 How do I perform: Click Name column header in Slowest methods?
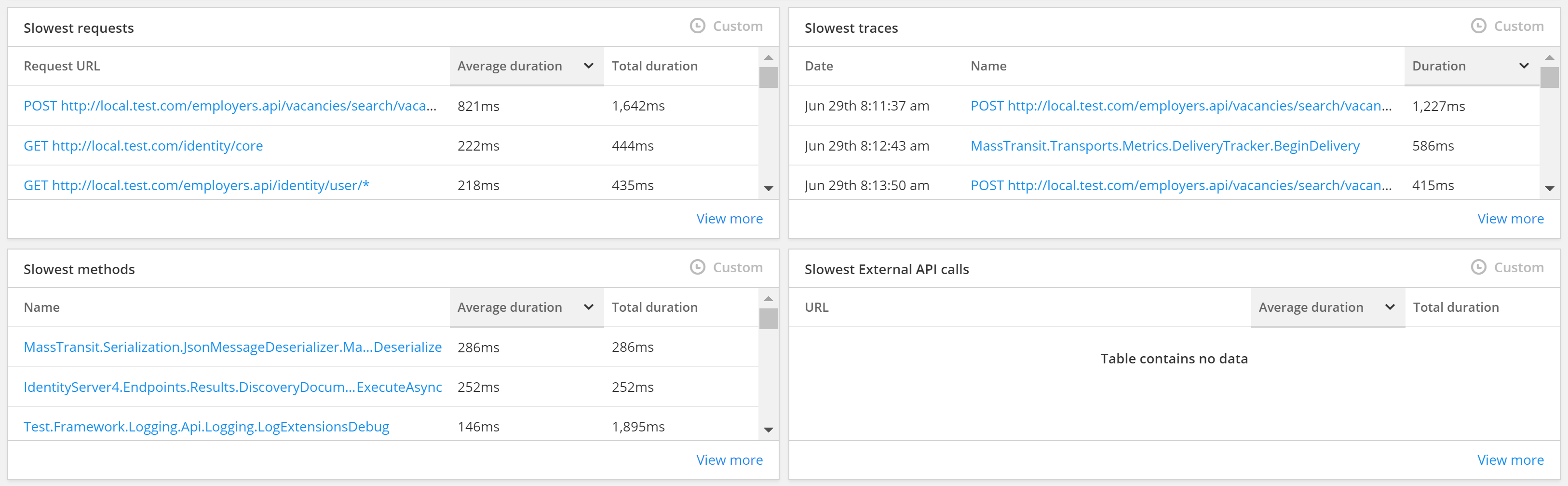[x=41, y=307]
